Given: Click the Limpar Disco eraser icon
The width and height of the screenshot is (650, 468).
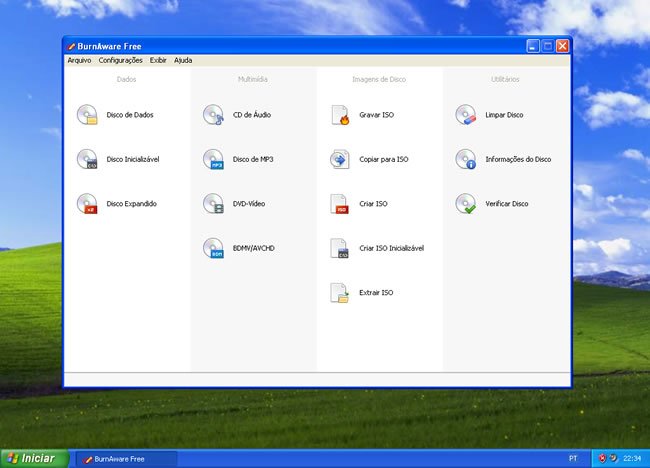Looking at the screenshot, I should click(466, 115).
